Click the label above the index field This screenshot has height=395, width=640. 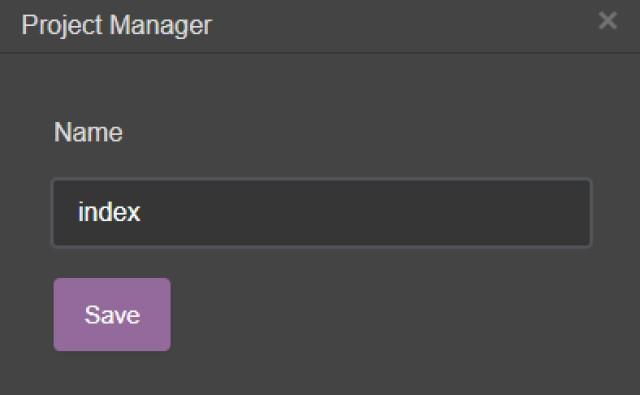pyautogui.click(x=88, y=132)
